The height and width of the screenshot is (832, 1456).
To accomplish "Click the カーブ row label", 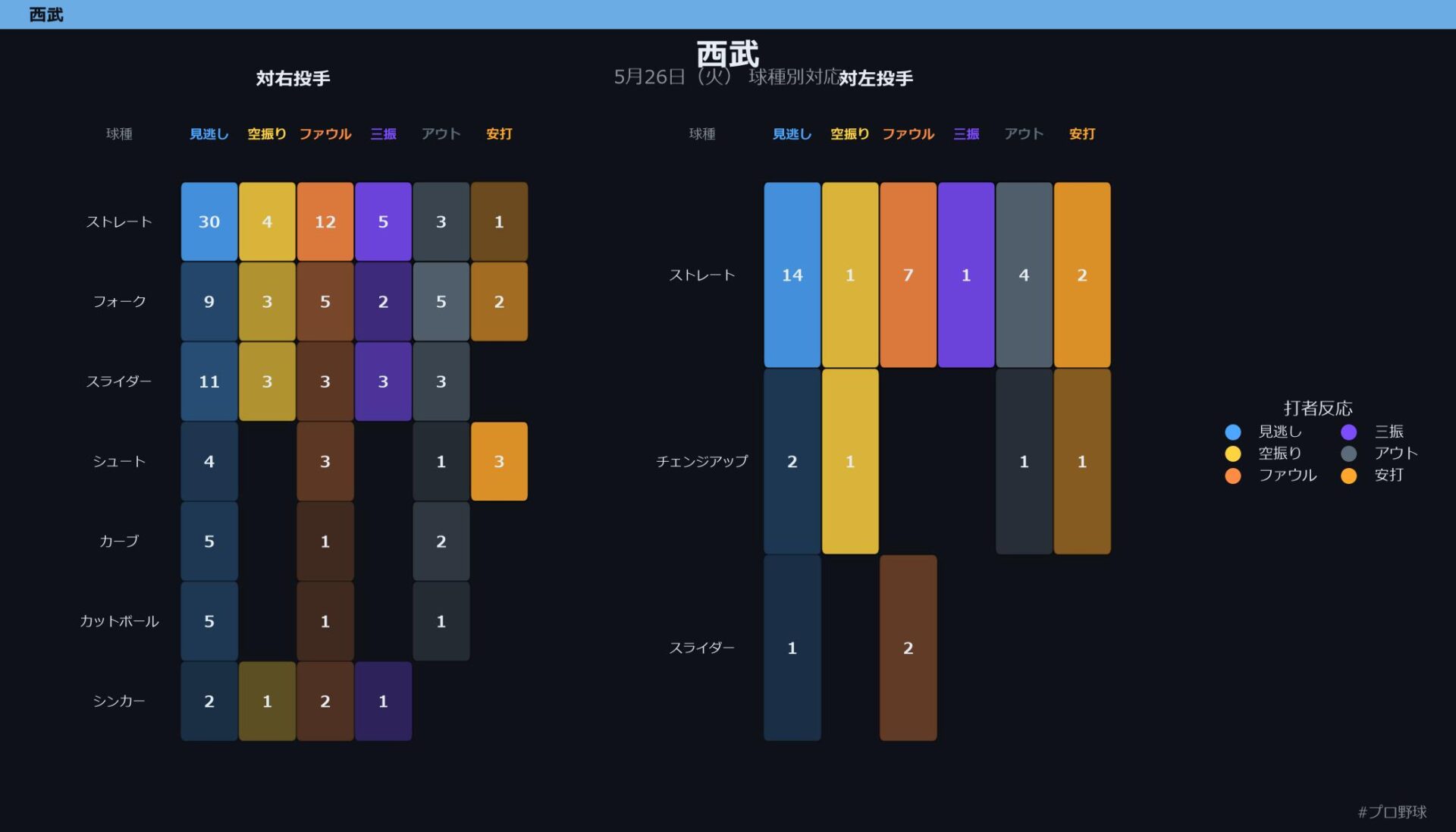I will pyautogui.click(x=119, y=542).
